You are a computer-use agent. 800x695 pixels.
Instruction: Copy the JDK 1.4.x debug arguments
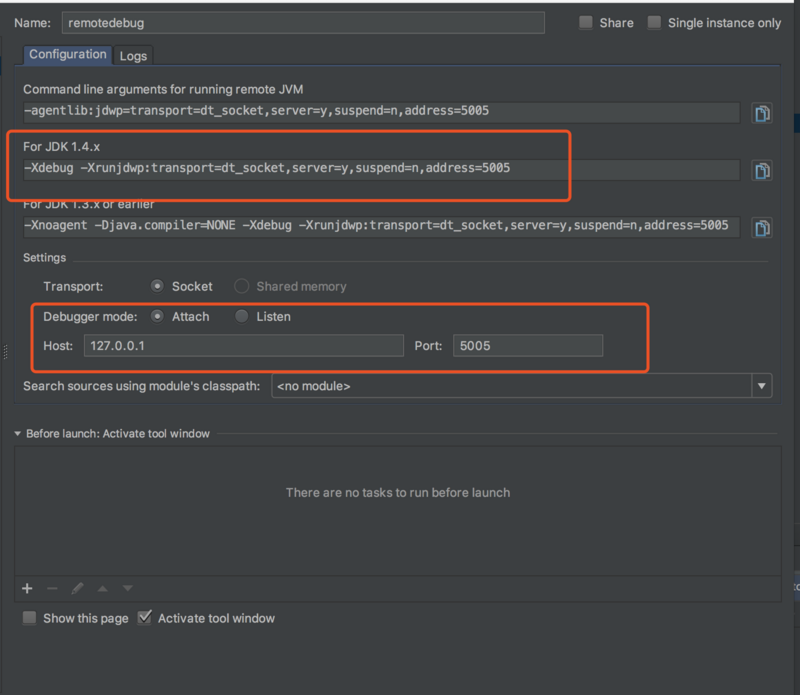tap(762, 169)
